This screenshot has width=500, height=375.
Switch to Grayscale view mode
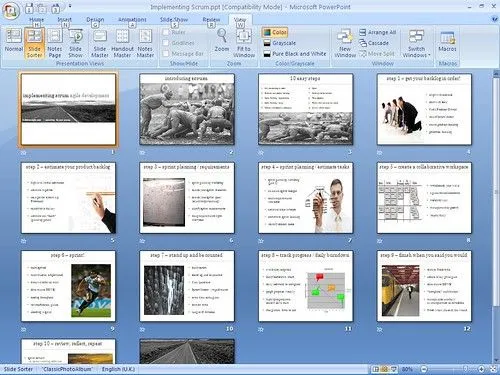(x=280, y=43)
